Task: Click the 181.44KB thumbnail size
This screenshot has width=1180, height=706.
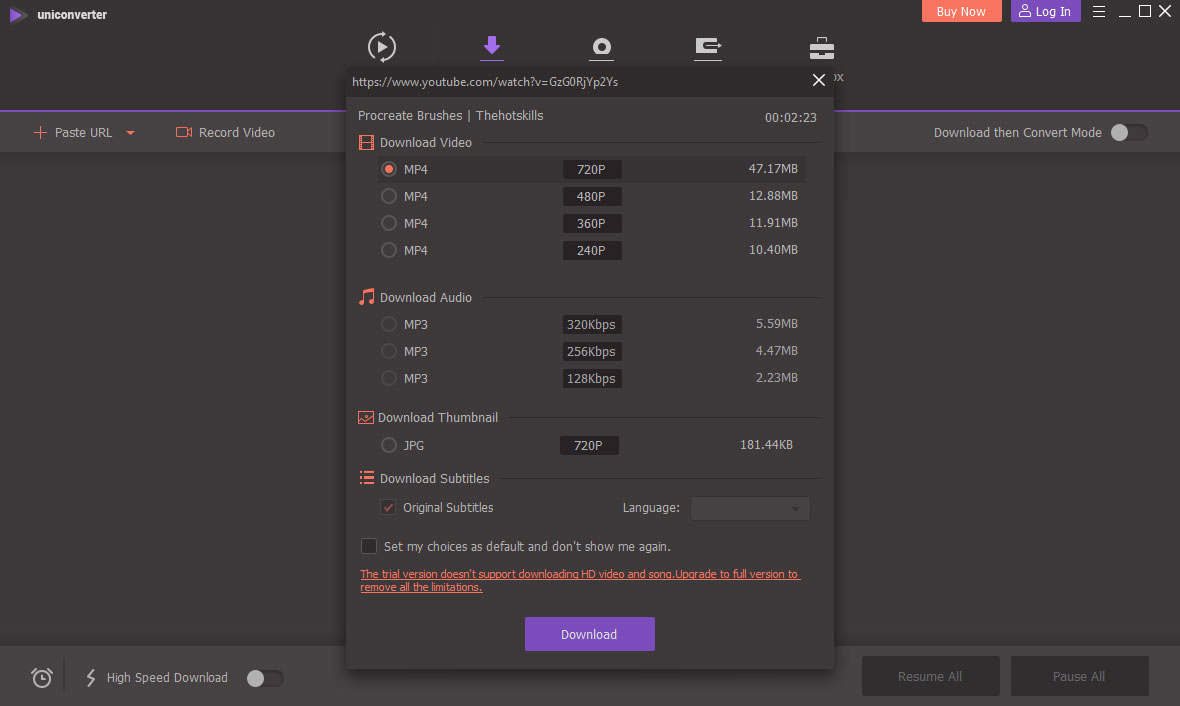Action: point(766,445)
